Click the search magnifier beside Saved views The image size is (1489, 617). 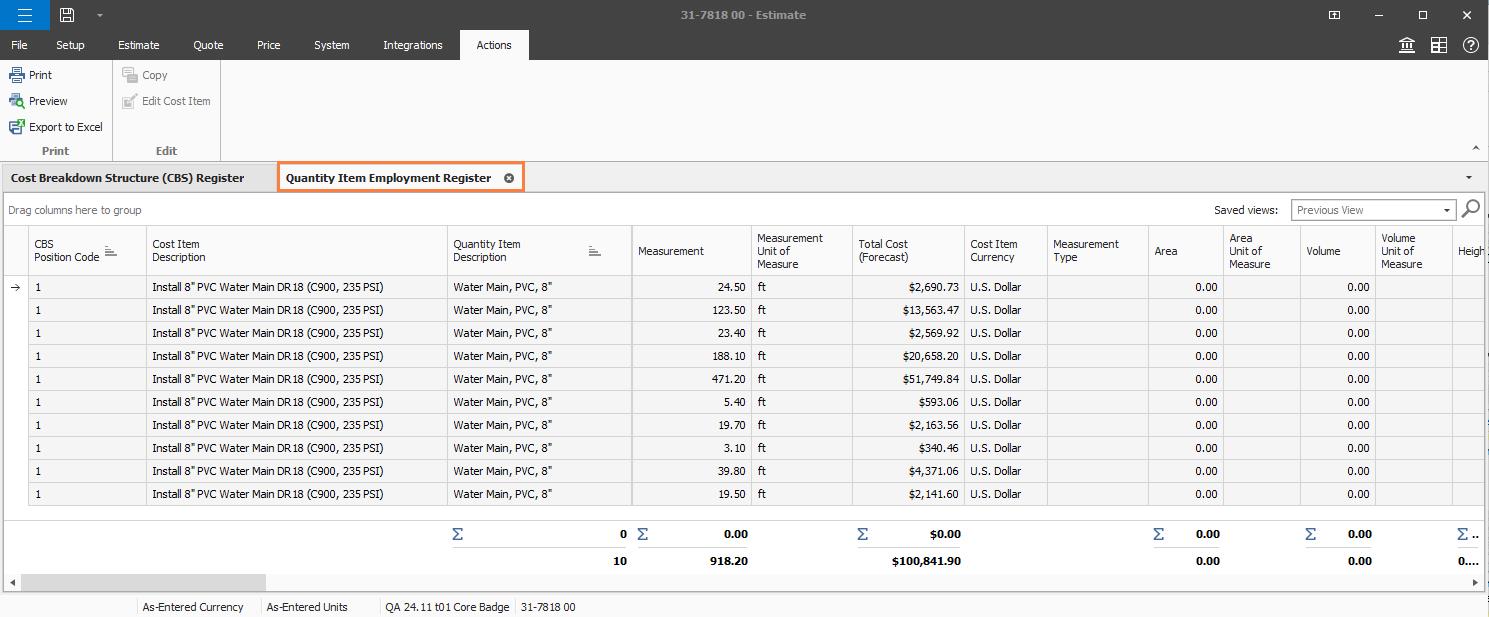1470,209
